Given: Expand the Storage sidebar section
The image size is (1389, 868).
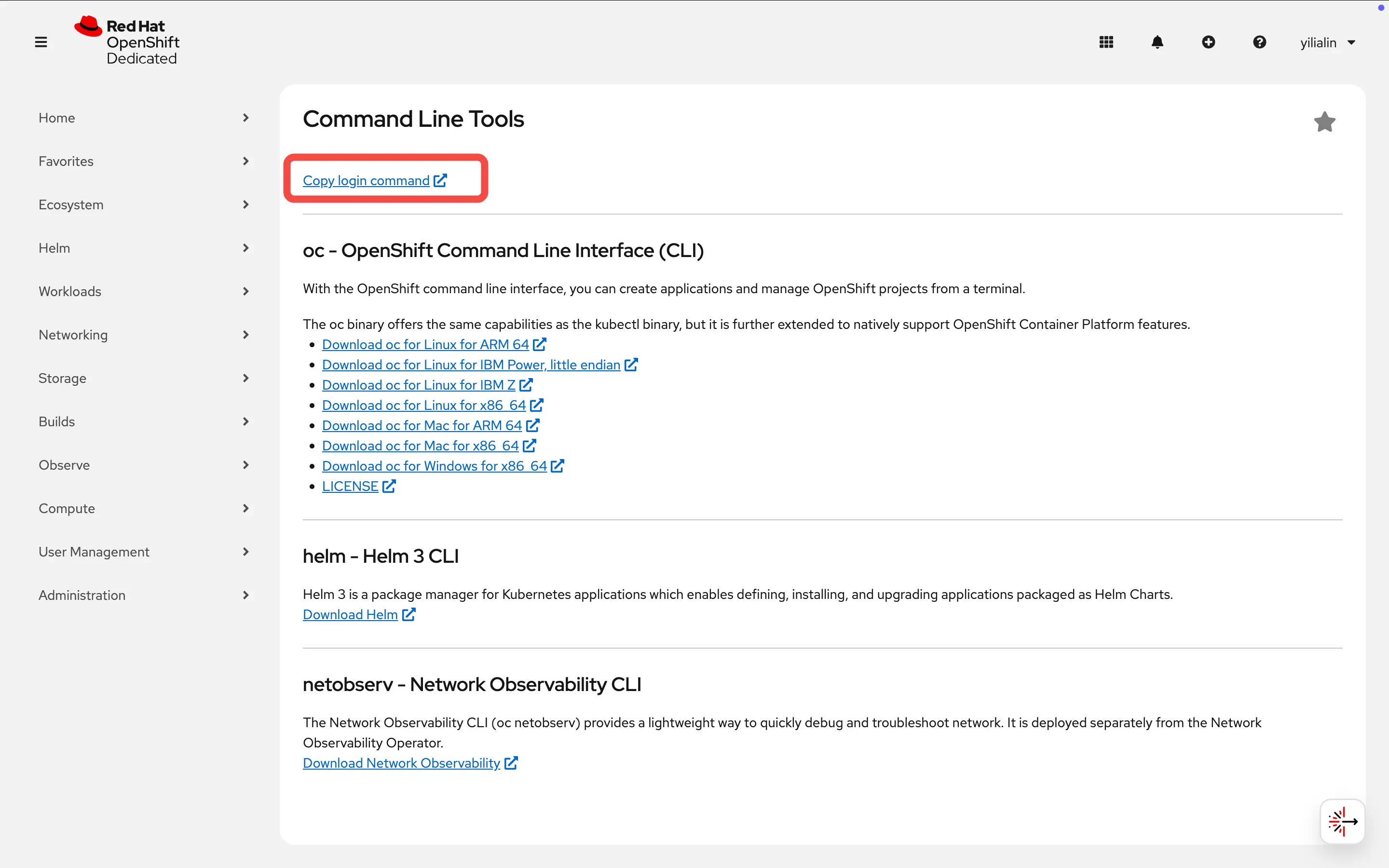Looking at the screenshot, I should (x=62, y=378).
